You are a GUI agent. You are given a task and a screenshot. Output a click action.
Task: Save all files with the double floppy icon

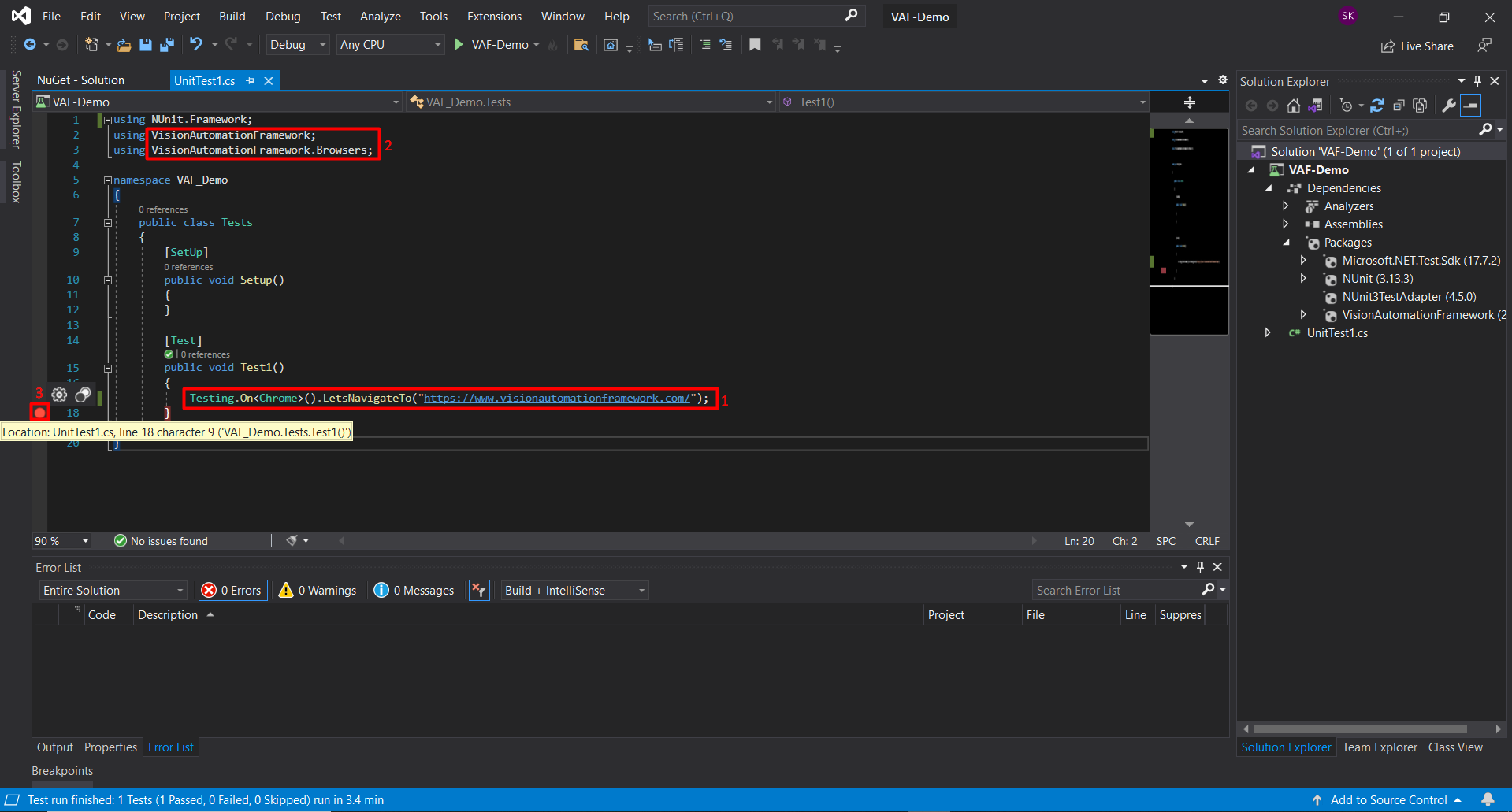coord(166,45)
